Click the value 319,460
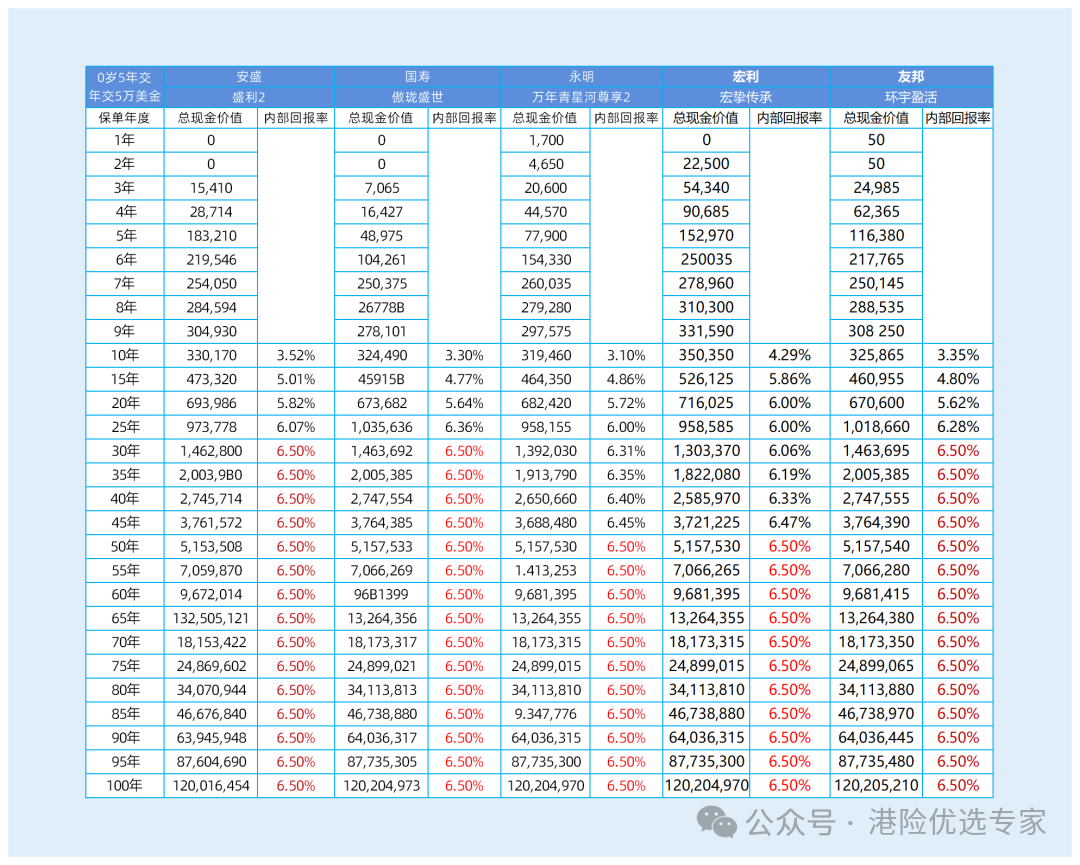Image resolution: width=1080 pixels, height=865 pixels. tap(546, 355)
